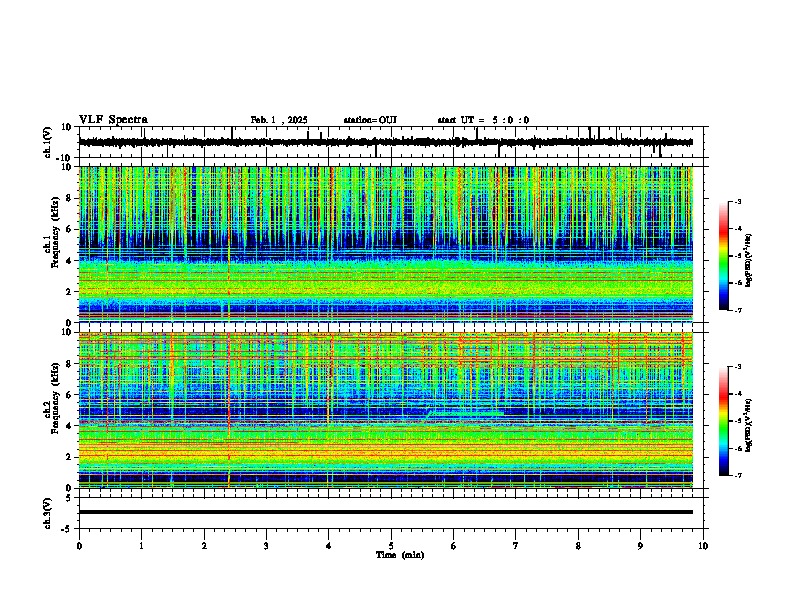Click the "-5" tick on ch.3(V) axis
Image resolution: width=792 pixels, height=612 pixels.
point(67,528)
